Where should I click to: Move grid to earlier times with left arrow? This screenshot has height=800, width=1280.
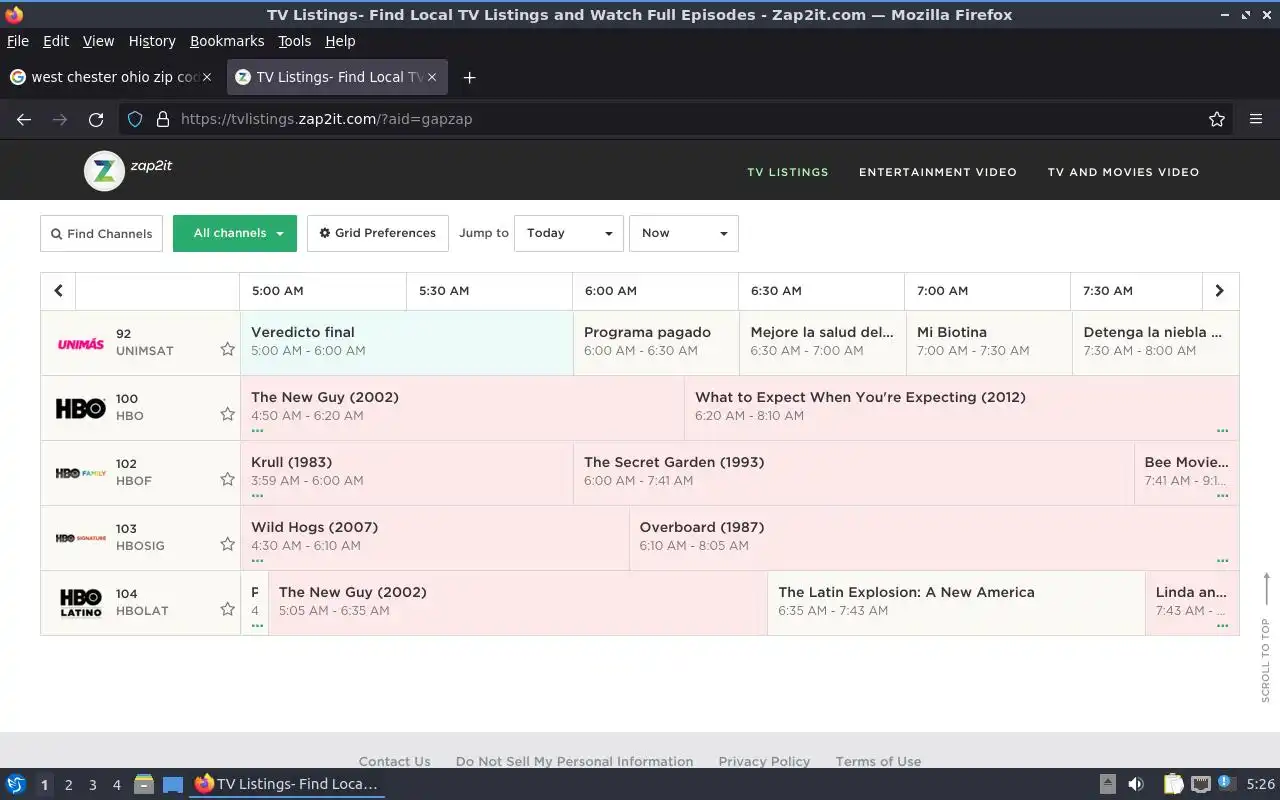point(58,291)
